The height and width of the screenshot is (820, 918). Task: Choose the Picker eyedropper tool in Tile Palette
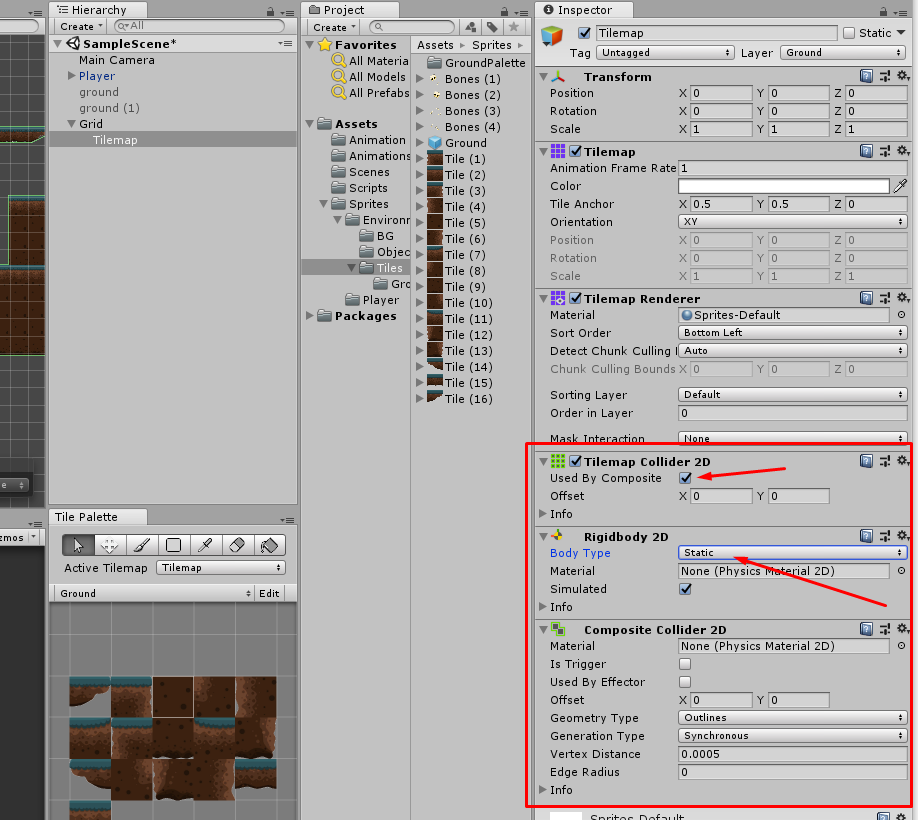pos(202,546)
